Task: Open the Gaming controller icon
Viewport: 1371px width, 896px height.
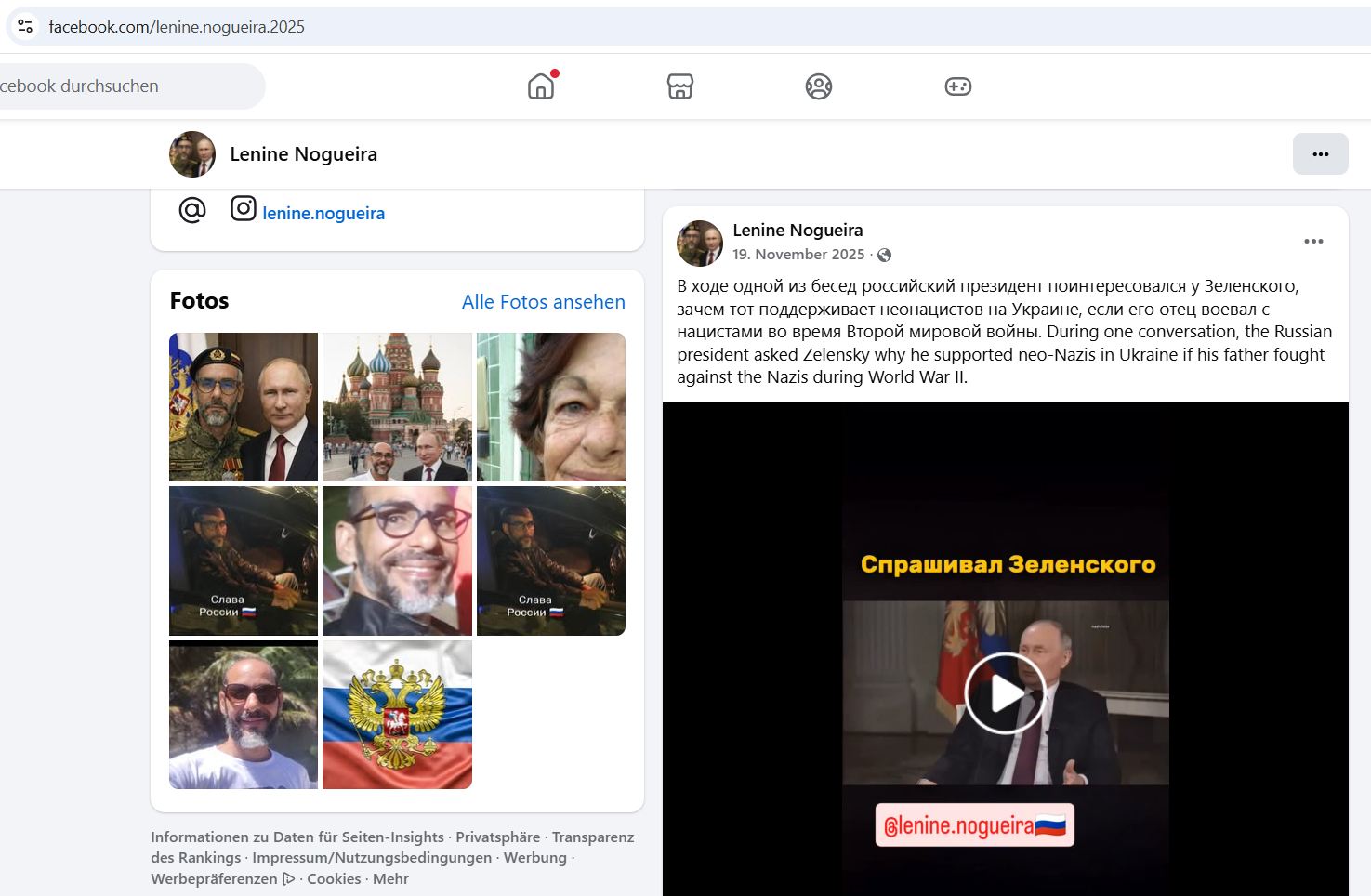Action: (957, 86)
